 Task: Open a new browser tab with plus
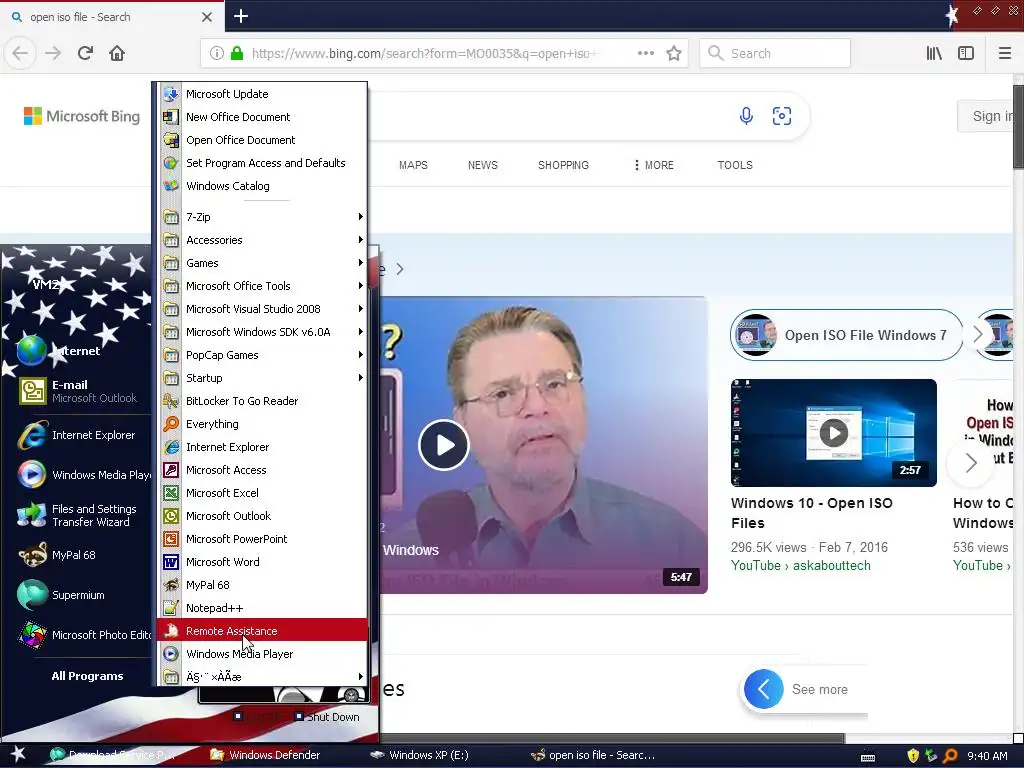coord(241,16)
